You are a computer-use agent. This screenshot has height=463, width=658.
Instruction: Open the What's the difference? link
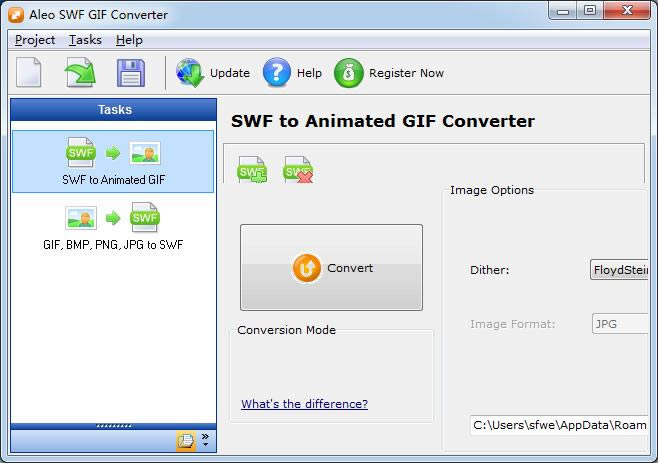[x=304, y=404]
